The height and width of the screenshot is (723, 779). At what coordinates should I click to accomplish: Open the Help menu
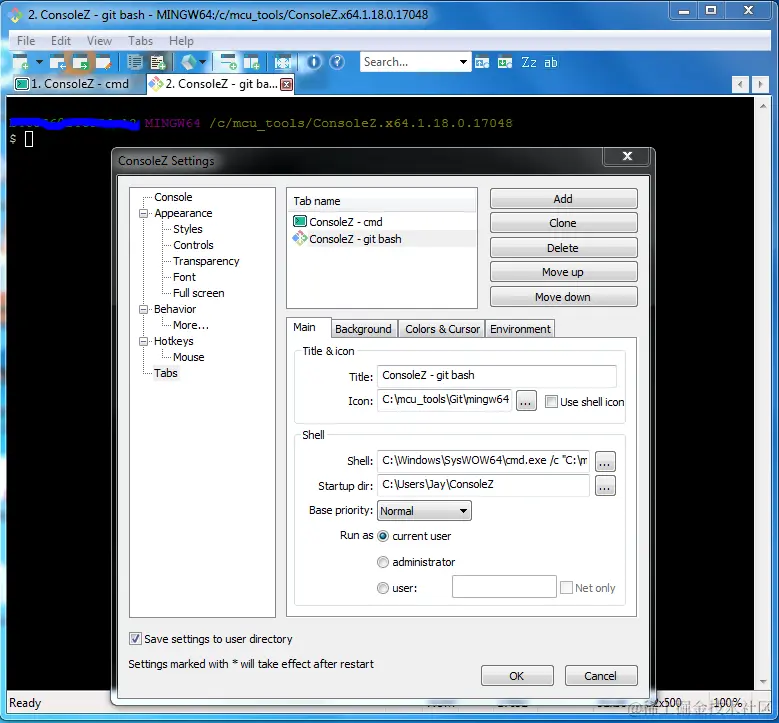(x=181, y=41)
